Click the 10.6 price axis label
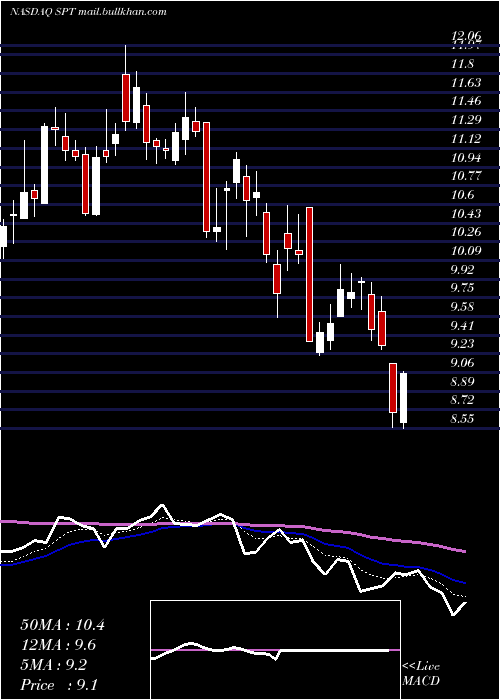This screenshot has height=700, width=500. (x=462, y=195)
